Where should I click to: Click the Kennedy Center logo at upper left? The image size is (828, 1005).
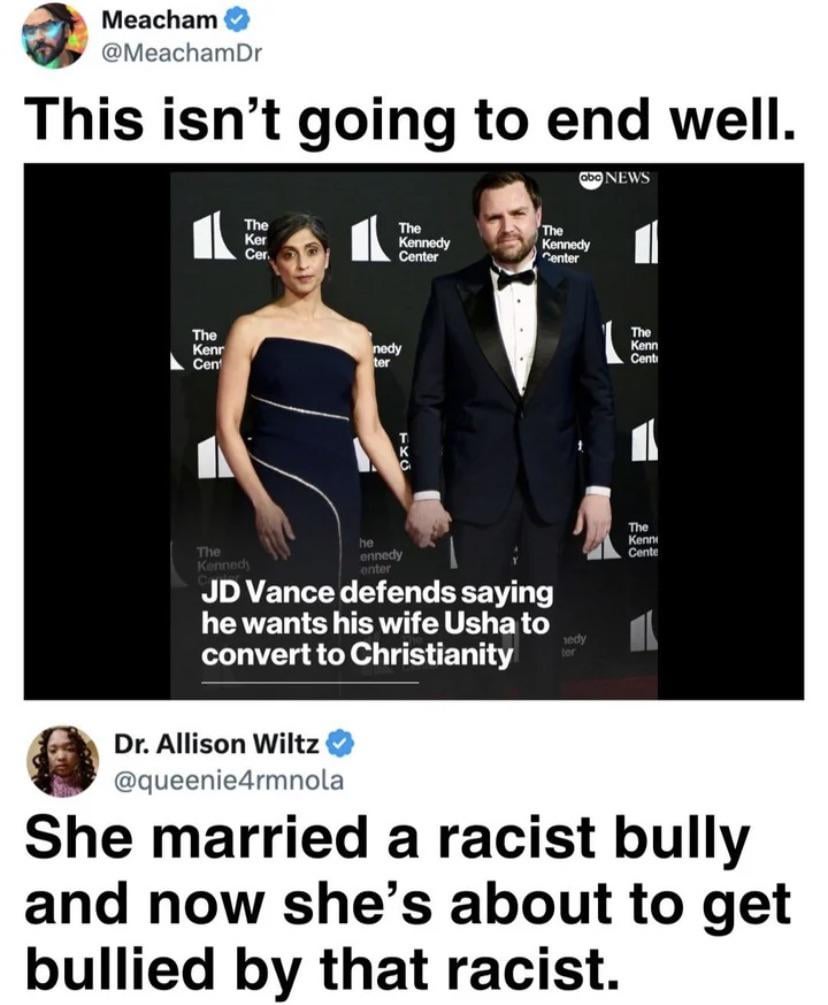click(232, 238)
